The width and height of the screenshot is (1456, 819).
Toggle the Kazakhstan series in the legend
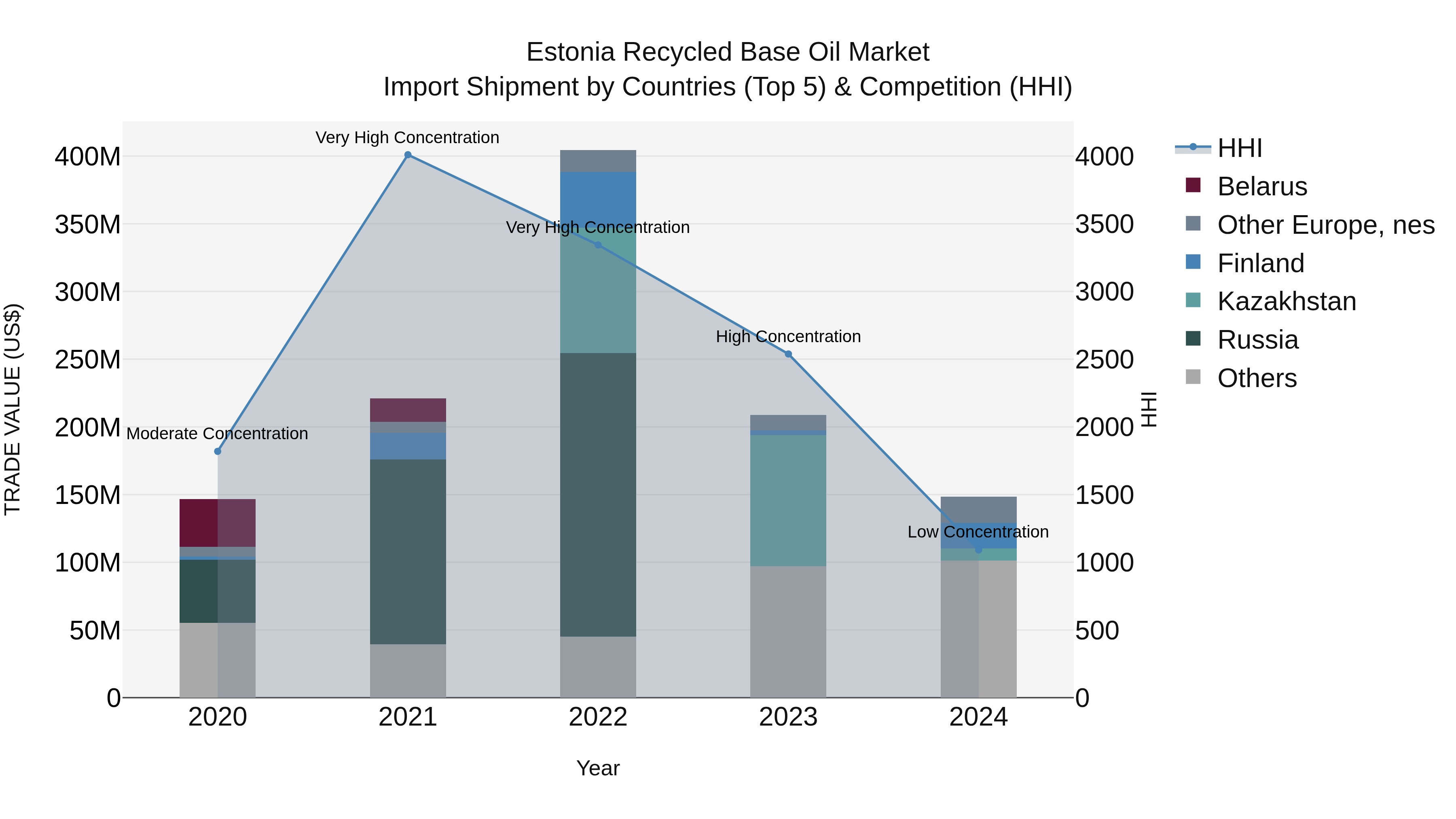click(x=1271, y=301)
